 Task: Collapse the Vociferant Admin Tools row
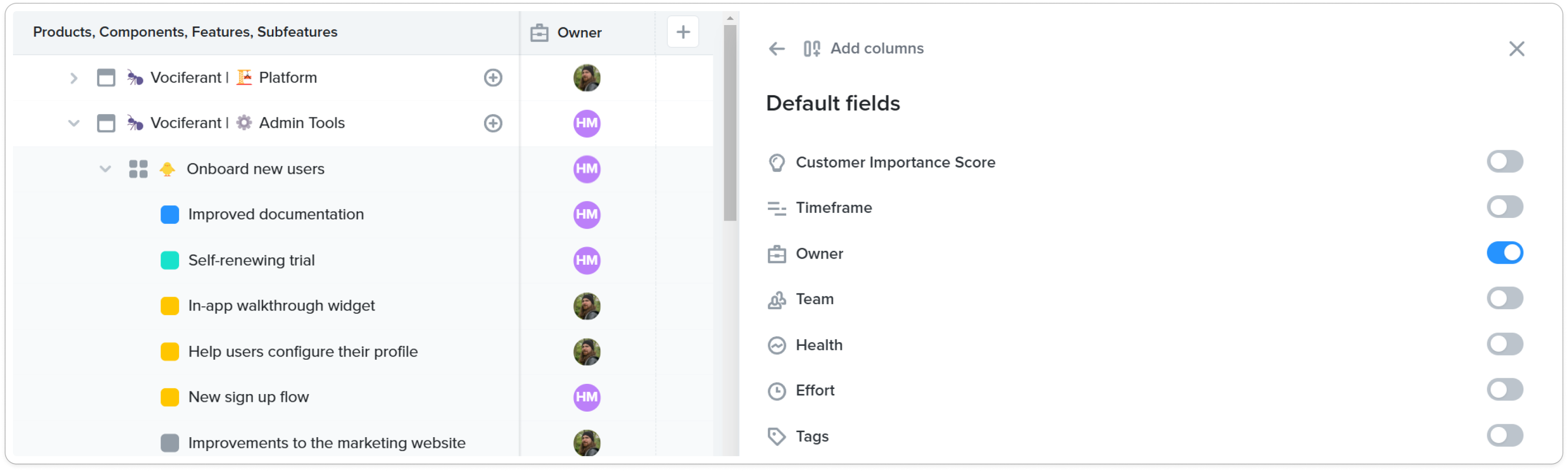pos(74,123)
